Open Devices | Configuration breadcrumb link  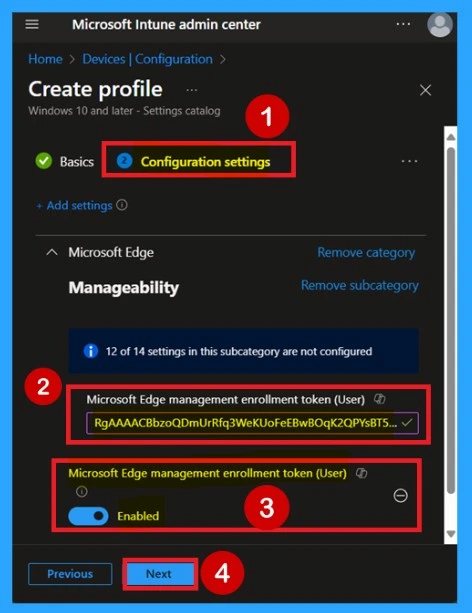click(147, 59)
